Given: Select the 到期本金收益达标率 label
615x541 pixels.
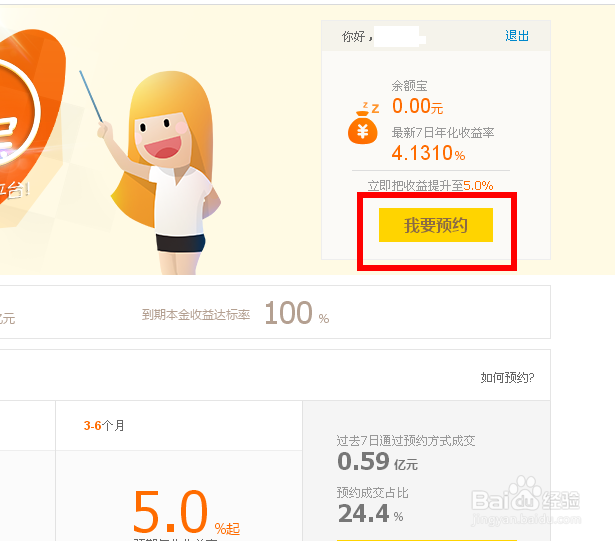Looking at the screenshot, I should click(196, 314).
